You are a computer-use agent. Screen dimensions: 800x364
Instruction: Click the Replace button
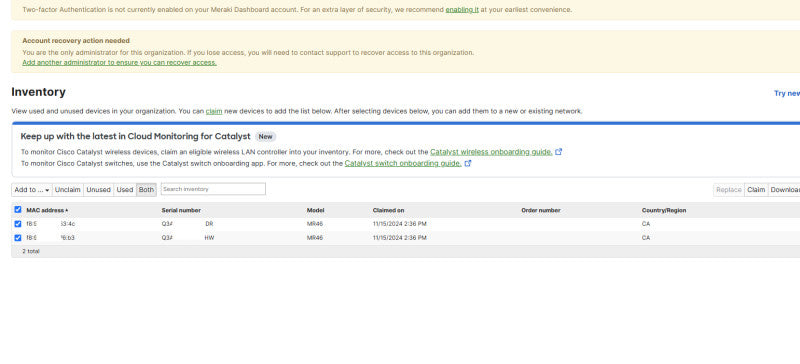(729, 189)
